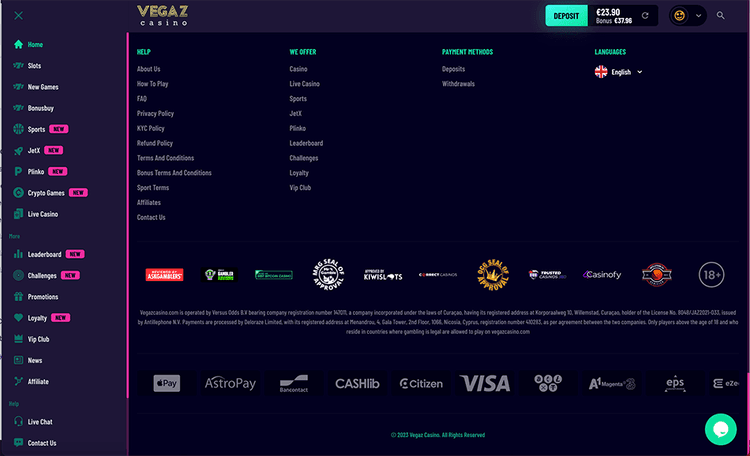Click the Casinofy logo
Screen dimensions: 750x456
pos(602,275)
